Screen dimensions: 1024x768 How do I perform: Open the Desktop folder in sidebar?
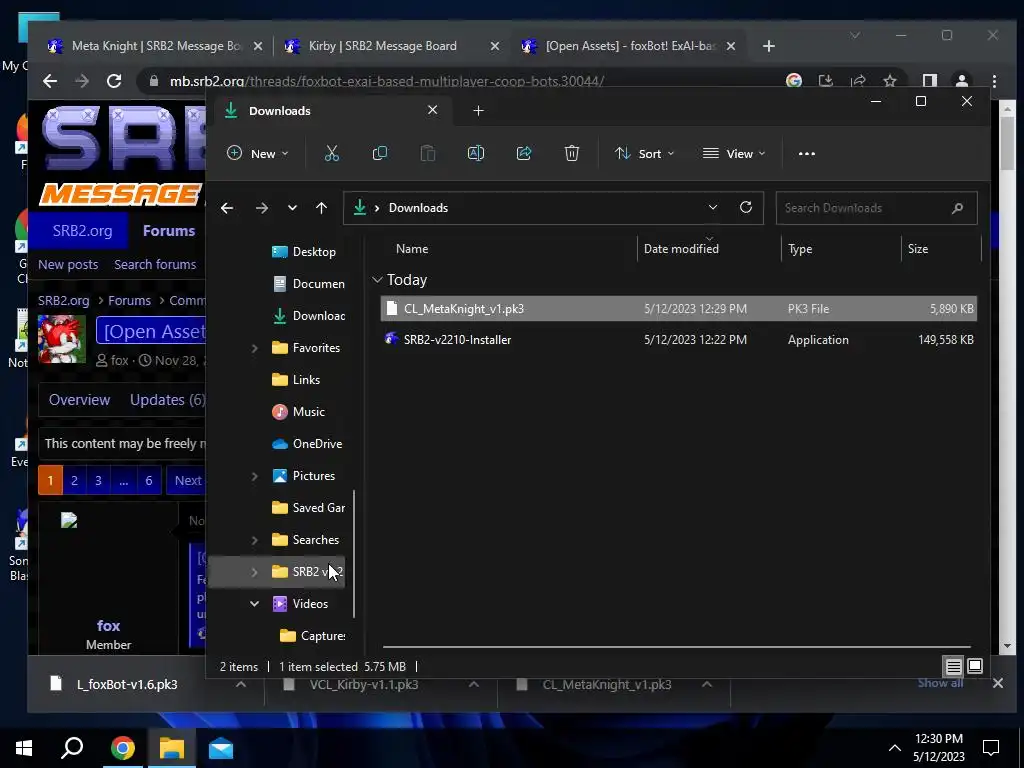(304, 252)
